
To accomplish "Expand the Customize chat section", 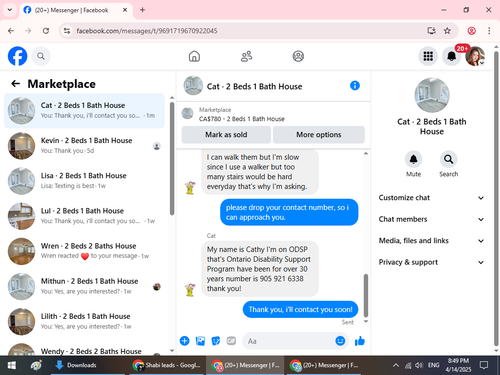I will coord(431,198).
